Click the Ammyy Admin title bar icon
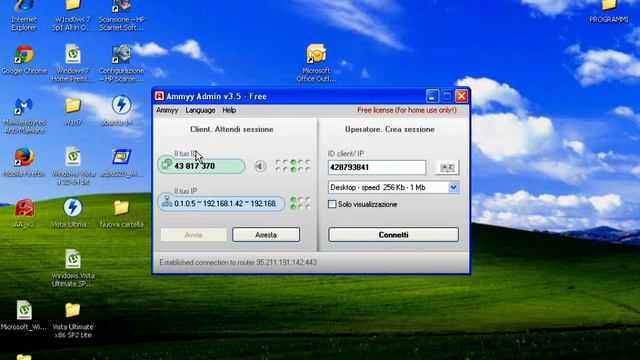 click(160, 96)
